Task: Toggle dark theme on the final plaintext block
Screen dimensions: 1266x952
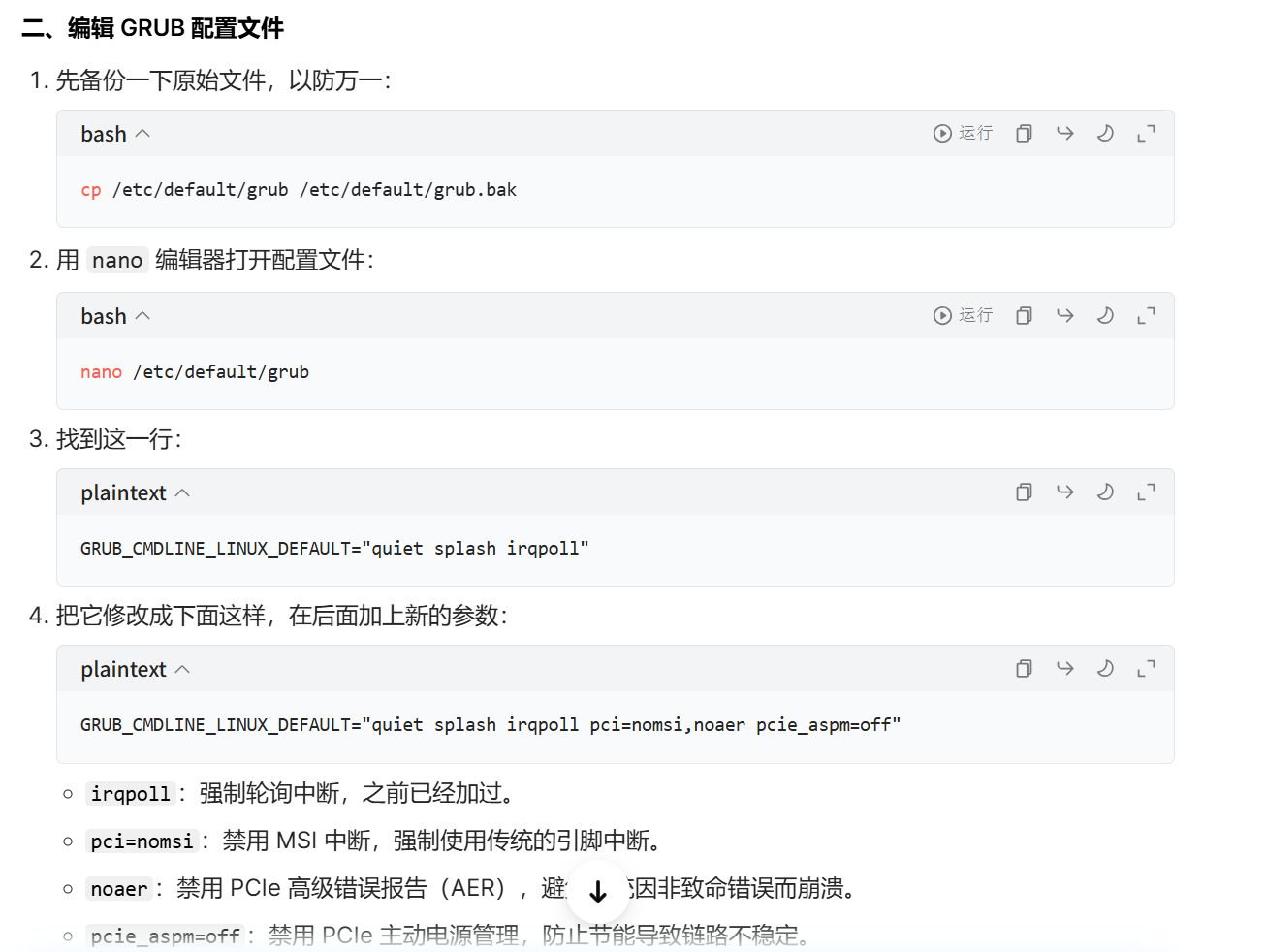Action: coord(1106,668)
